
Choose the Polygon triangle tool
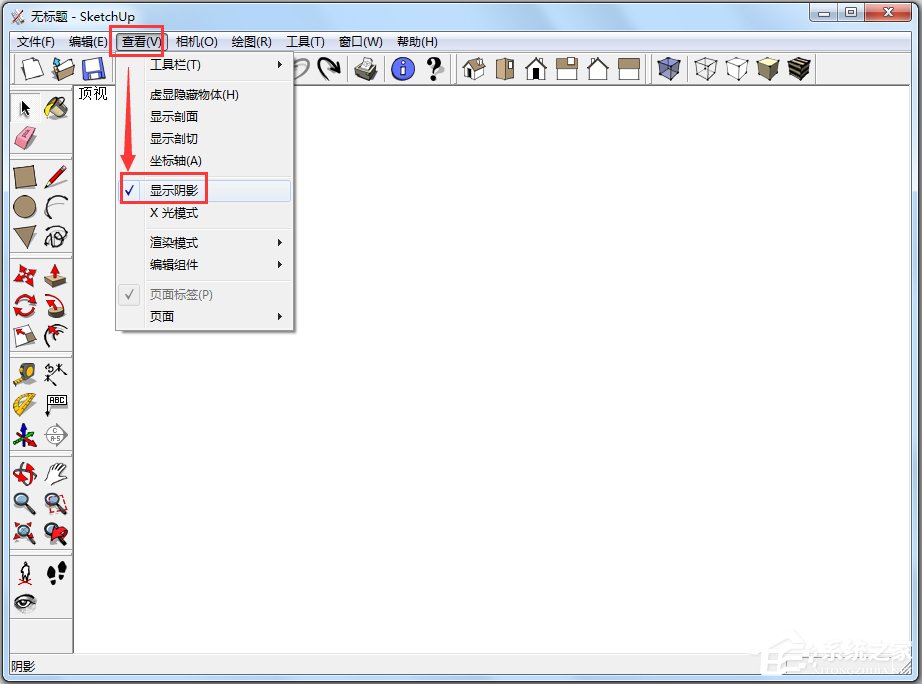pyautogui.click(x=25, y=237)
